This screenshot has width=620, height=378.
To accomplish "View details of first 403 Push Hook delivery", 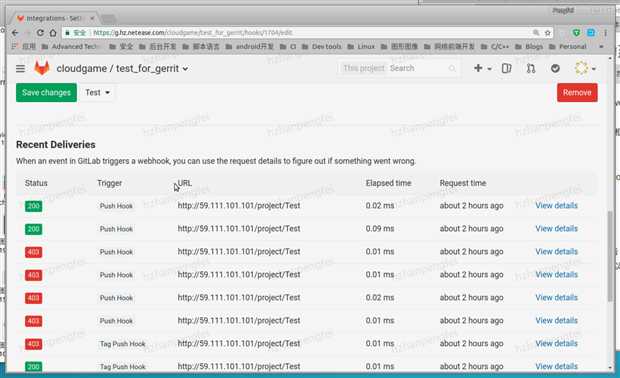I will point(556,251).
